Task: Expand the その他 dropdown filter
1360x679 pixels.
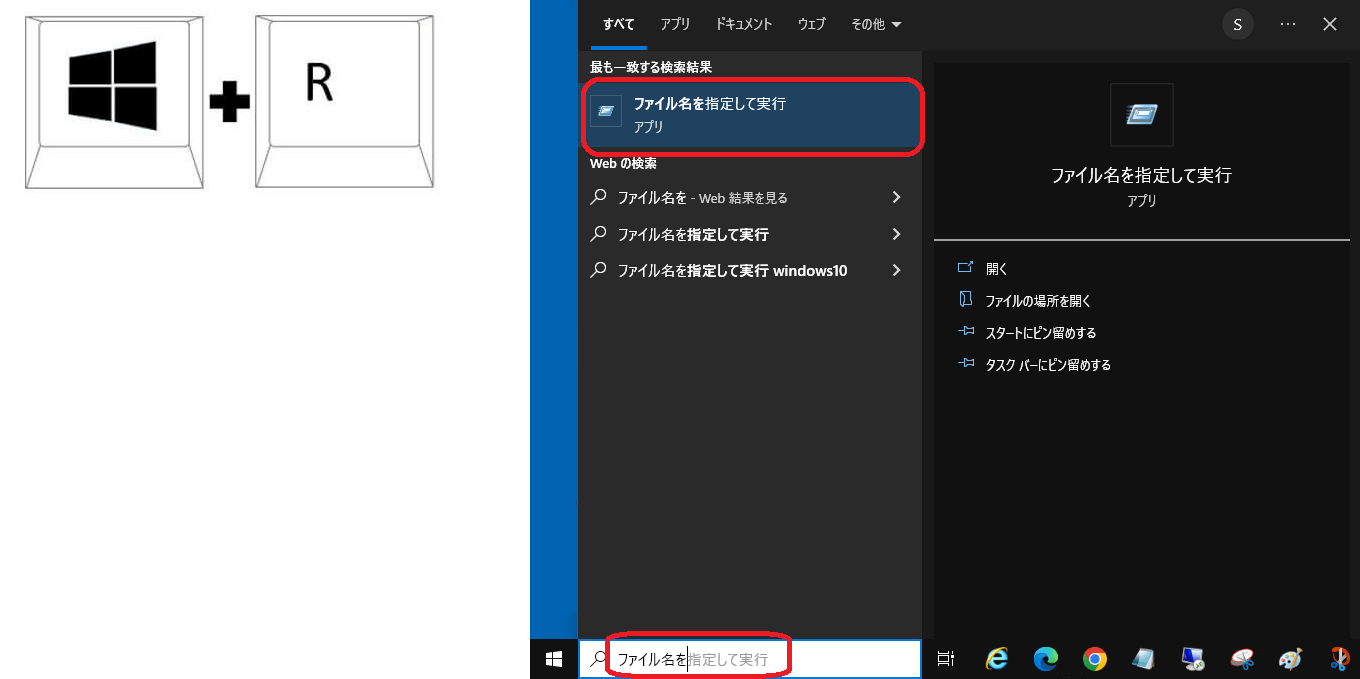Action: [876, 25]
